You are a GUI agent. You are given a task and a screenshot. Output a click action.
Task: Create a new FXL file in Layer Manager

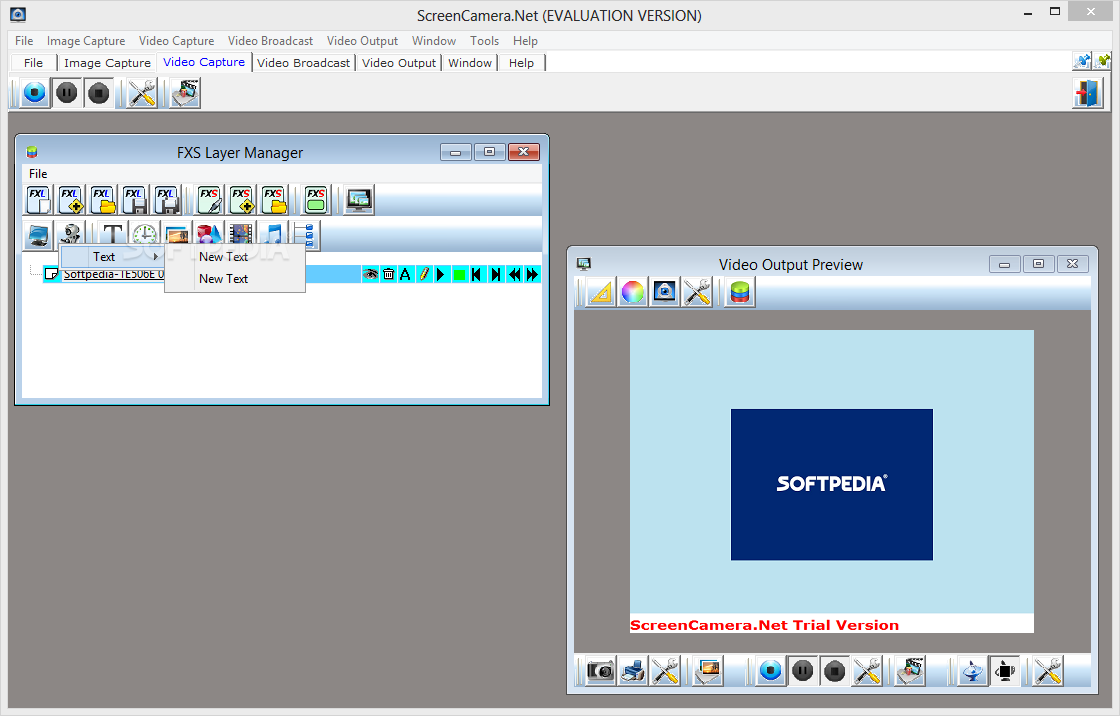[x=38, y=200]
